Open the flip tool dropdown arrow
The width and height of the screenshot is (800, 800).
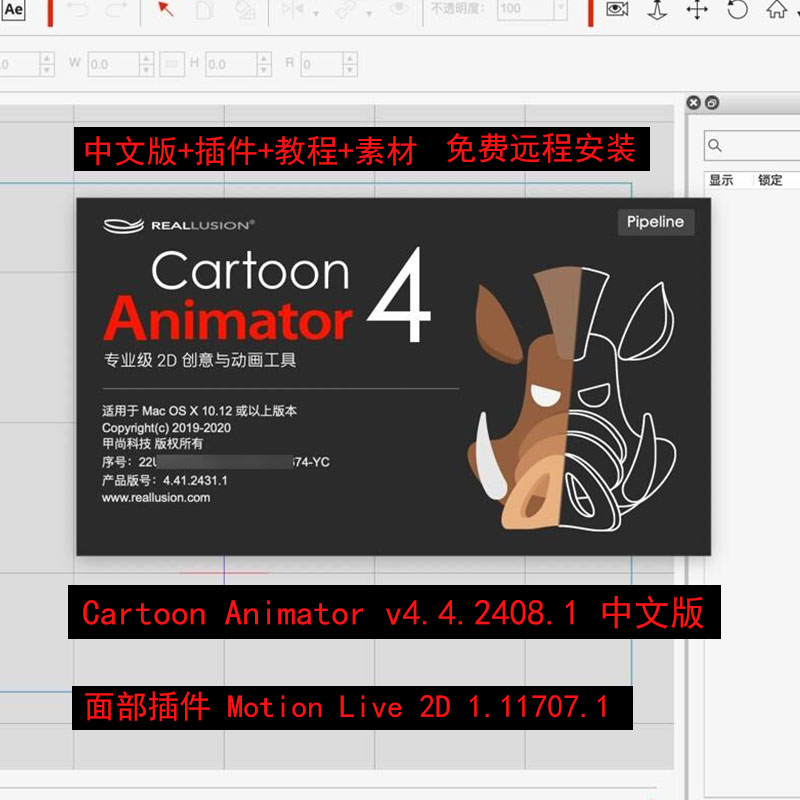[x=316, y=13]
